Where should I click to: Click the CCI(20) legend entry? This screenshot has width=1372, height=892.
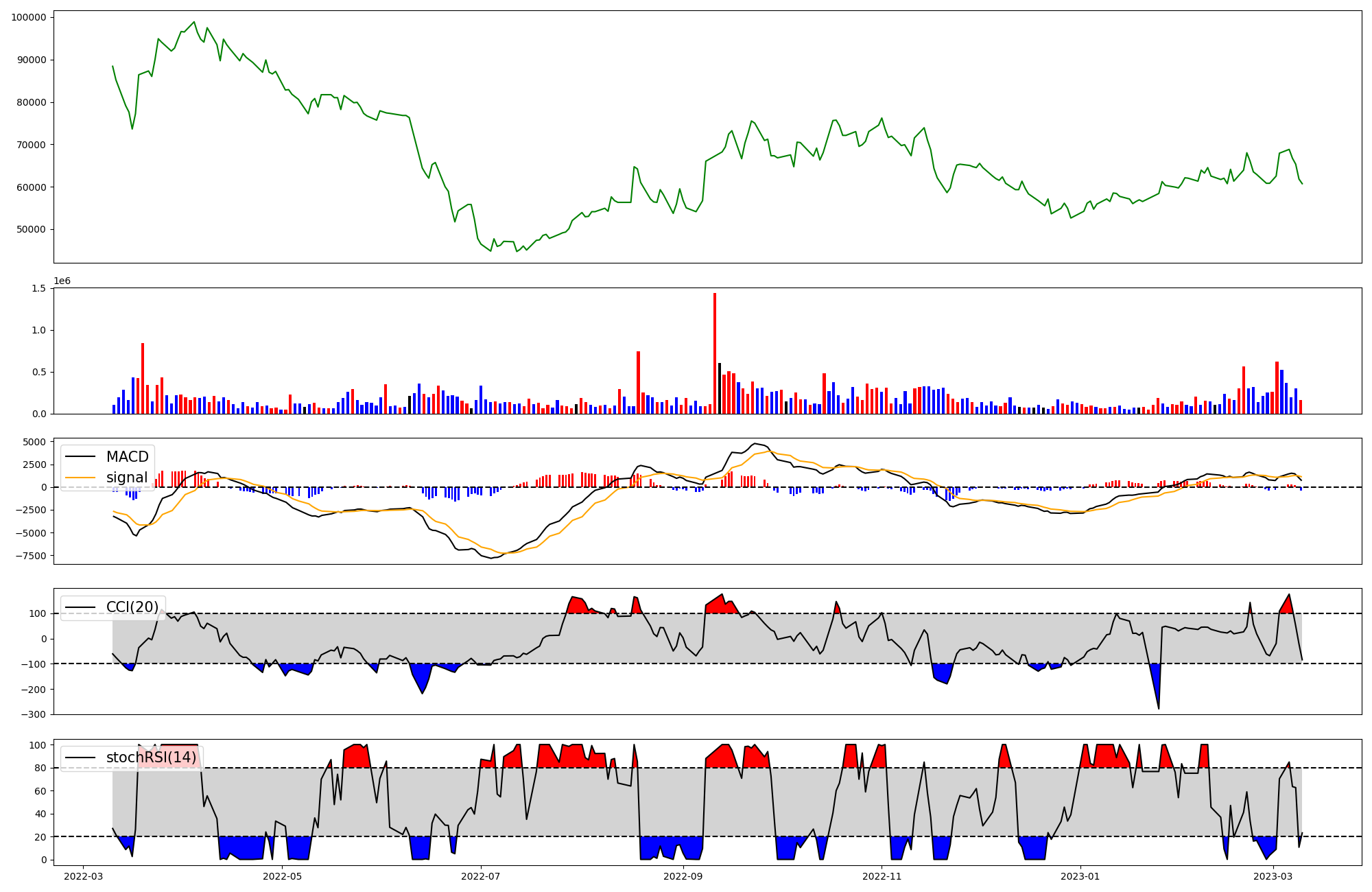(132, 607)
